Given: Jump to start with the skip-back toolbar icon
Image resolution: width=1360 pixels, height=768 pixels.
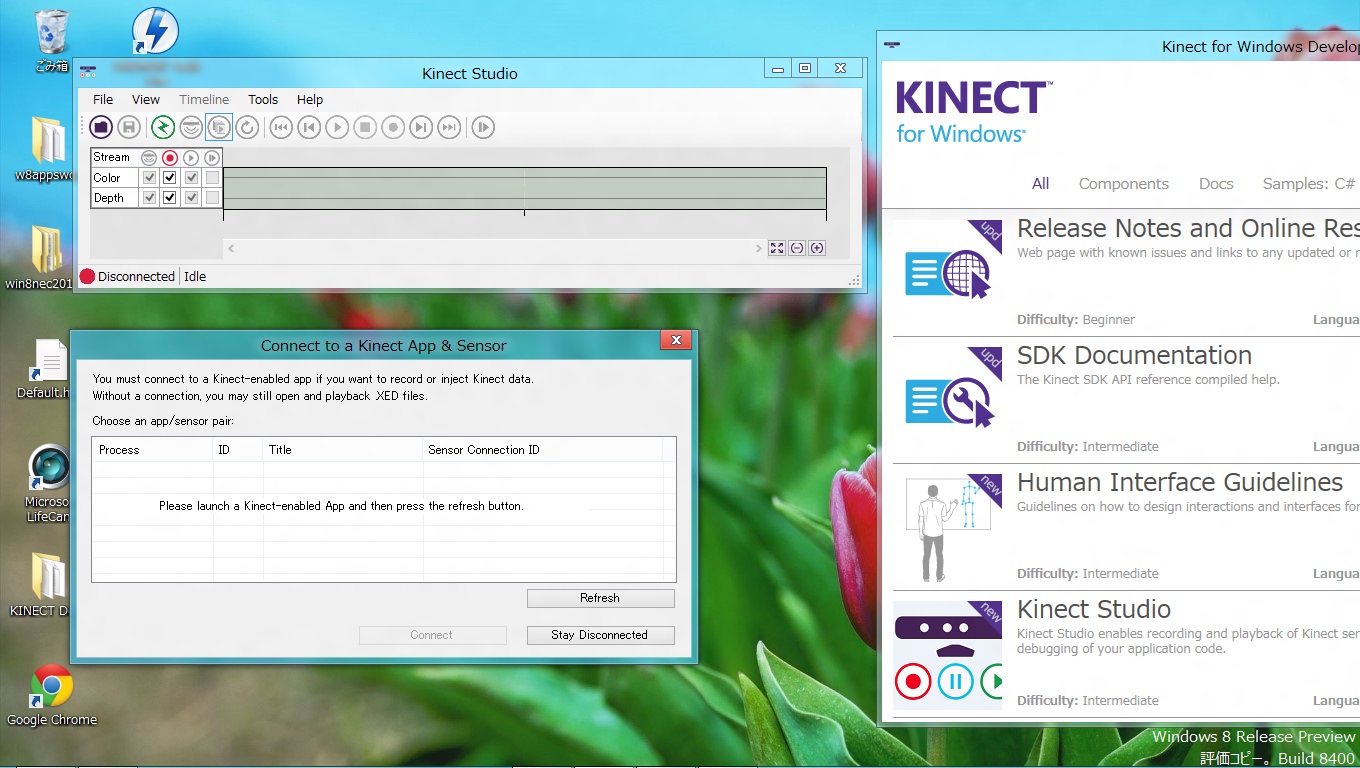Looking at the screenshot, I should point(281,127).
